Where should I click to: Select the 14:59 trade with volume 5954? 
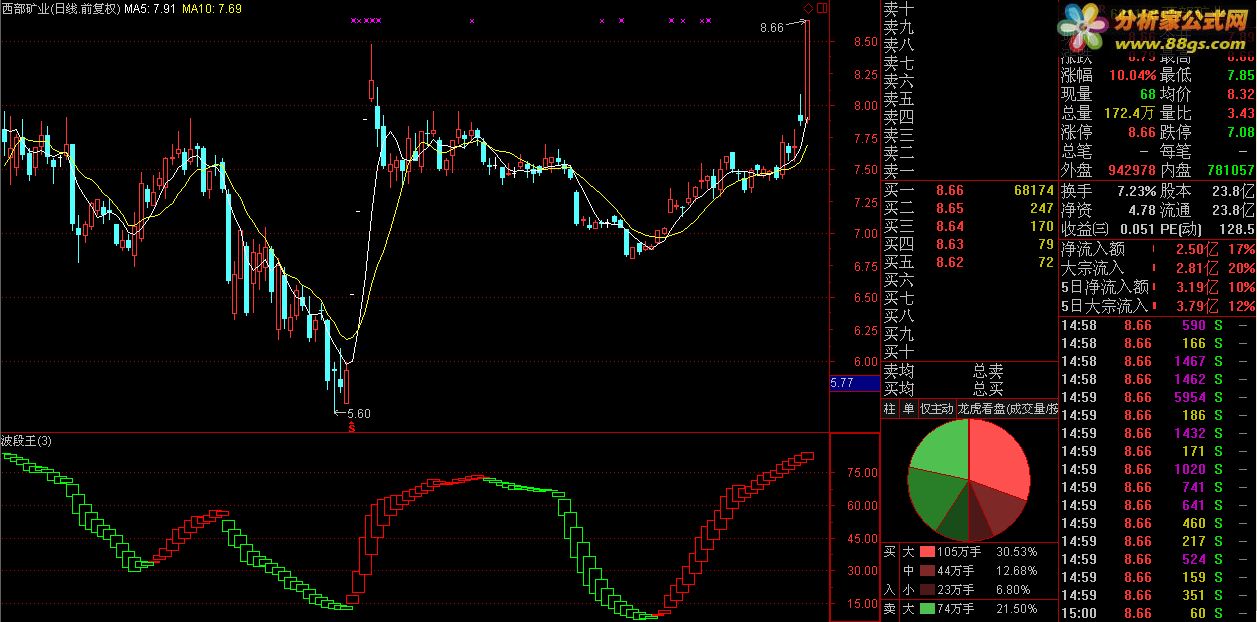[x=1157, y=397]
